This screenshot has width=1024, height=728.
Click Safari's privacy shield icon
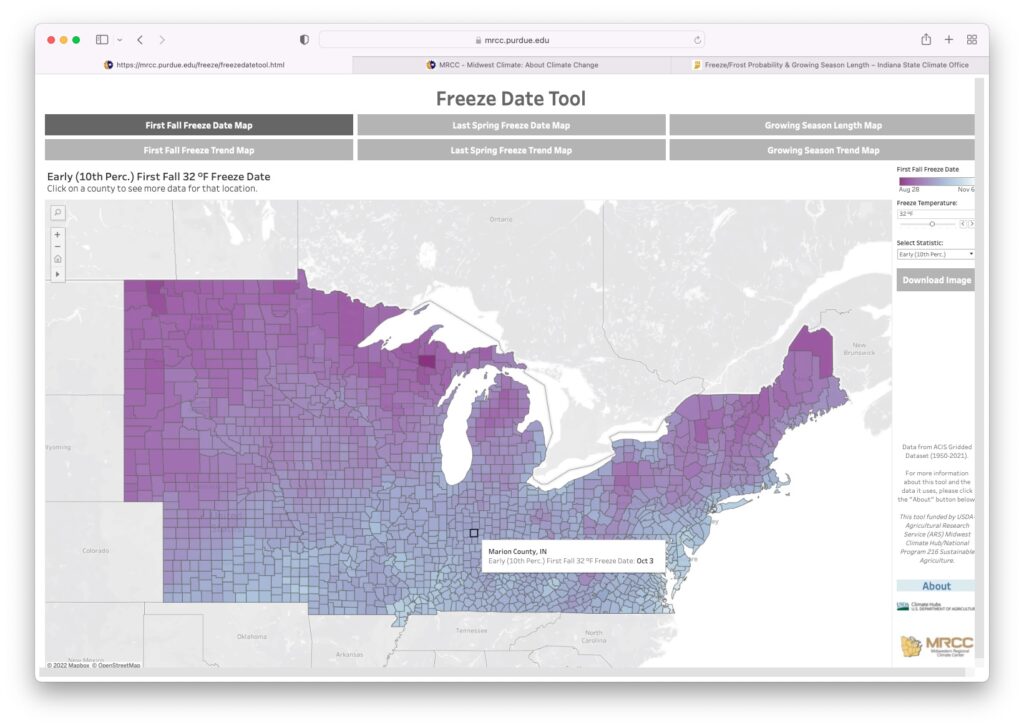[303, 39]
